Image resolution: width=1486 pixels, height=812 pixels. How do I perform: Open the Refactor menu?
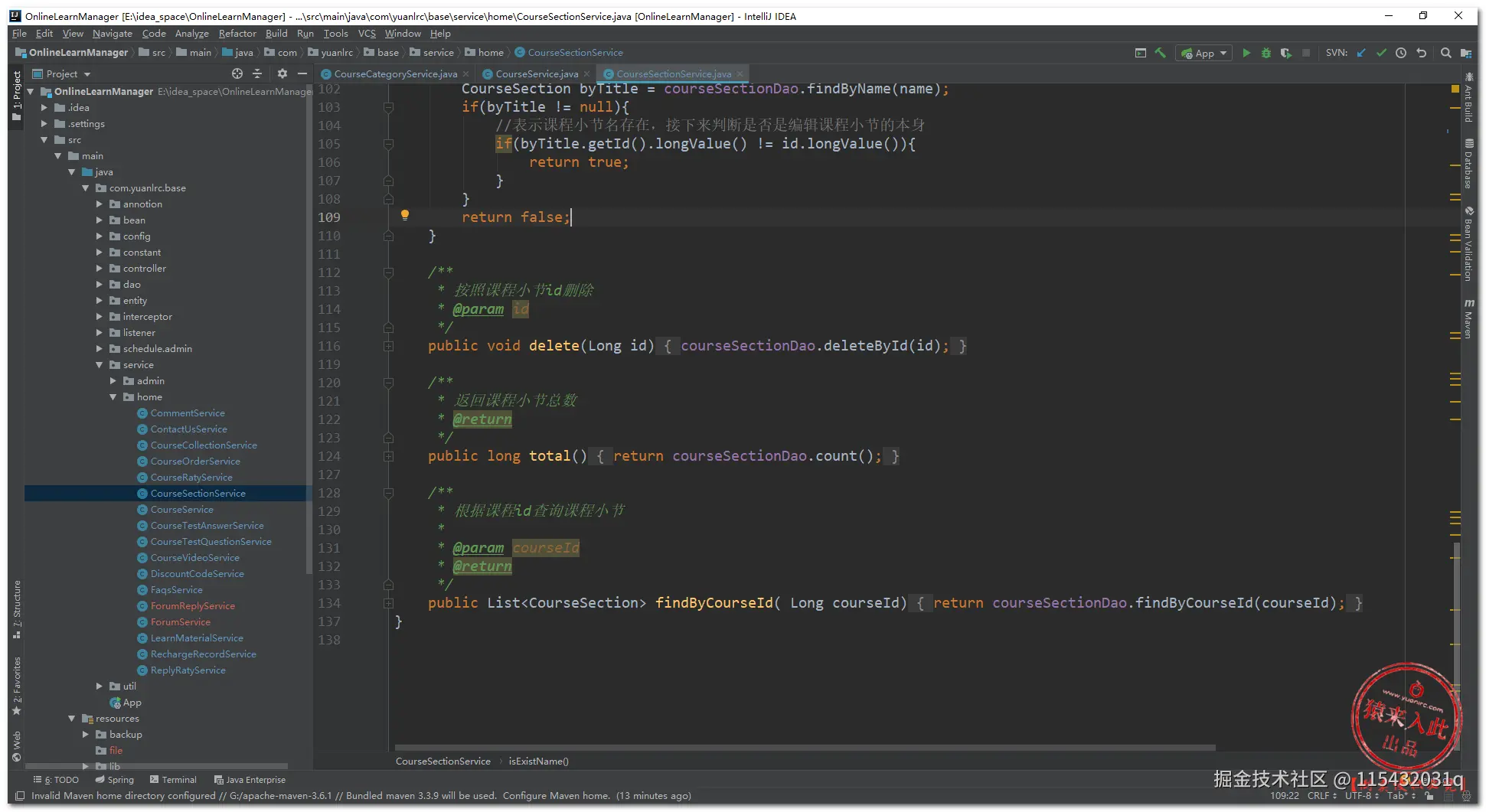click(237, 34)
